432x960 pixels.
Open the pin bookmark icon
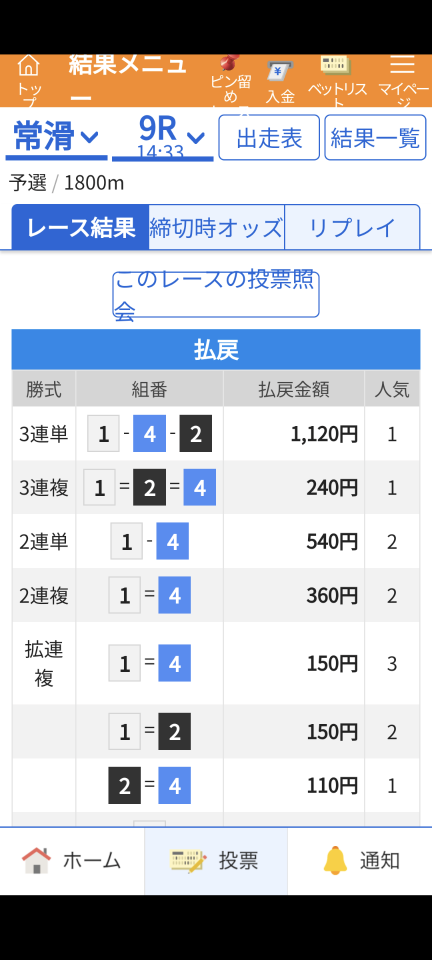pos(230,64)
